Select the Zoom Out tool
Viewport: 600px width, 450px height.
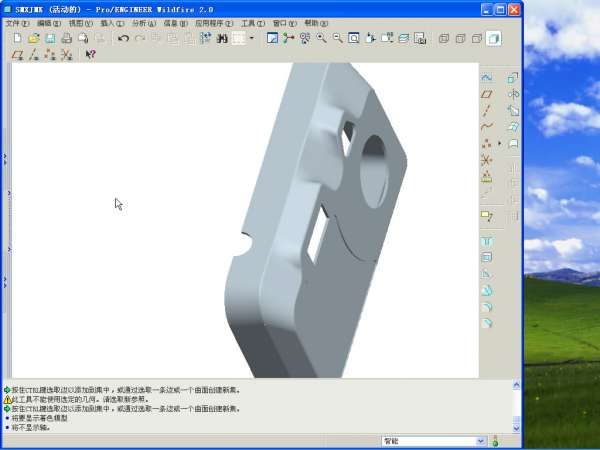(338, 38)
